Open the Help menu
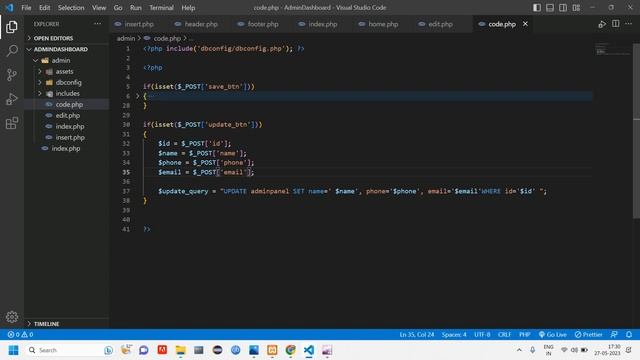 [x=188, y=8]
